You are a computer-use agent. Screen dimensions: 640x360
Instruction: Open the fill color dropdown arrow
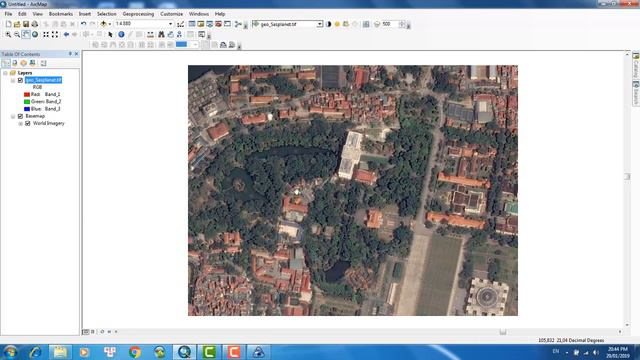point(196,44)
